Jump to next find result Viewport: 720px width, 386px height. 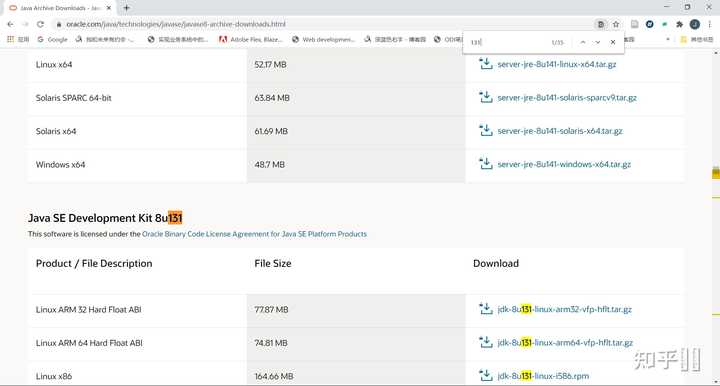coord(597,42)
